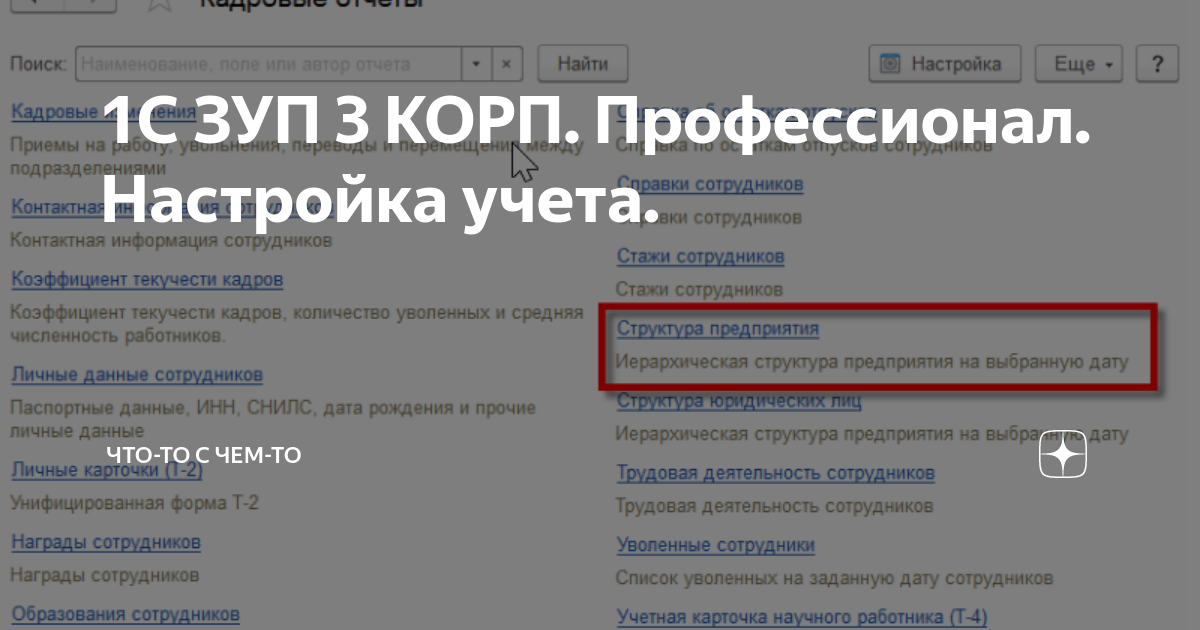Image resolution: width=1200 pixels, height=630 pixels.
Task: Open the Коэффициент текучести кадров report
Action: 147,279
